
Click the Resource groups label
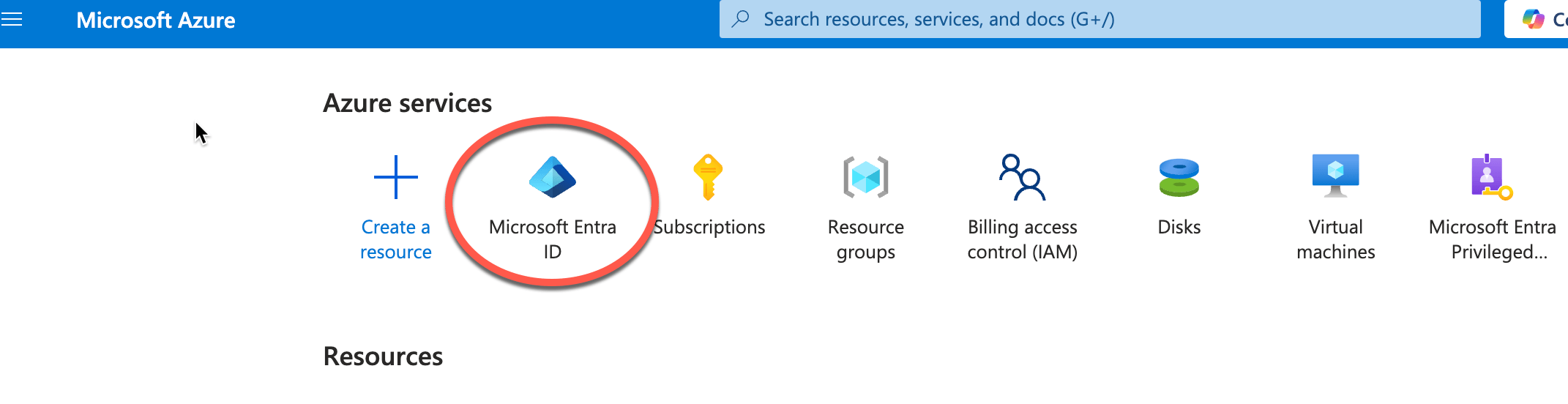[866, 239]
